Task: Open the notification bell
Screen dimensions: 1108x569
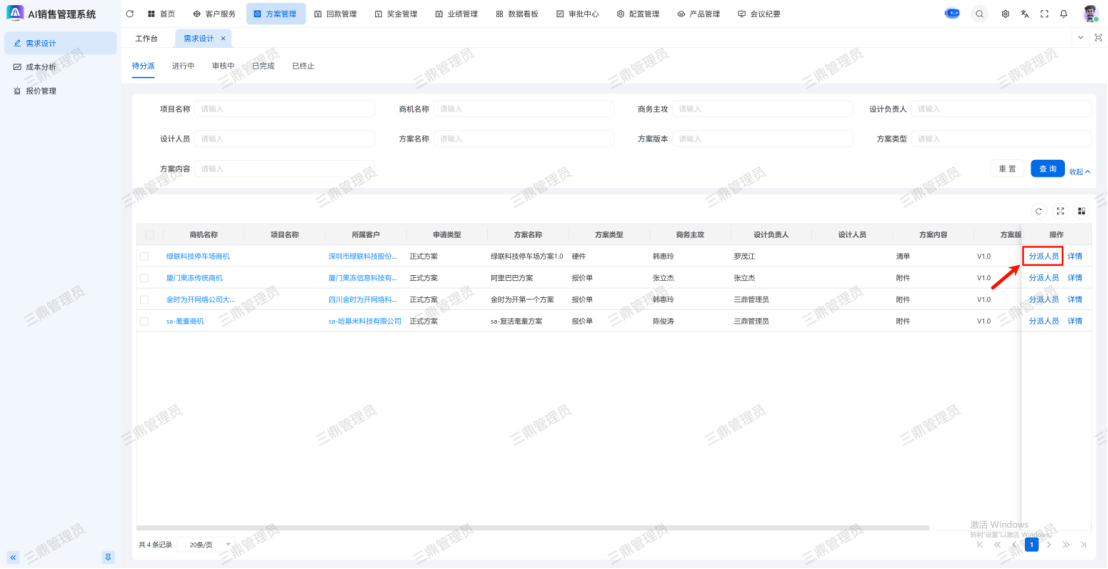Action: [1063, 14]
